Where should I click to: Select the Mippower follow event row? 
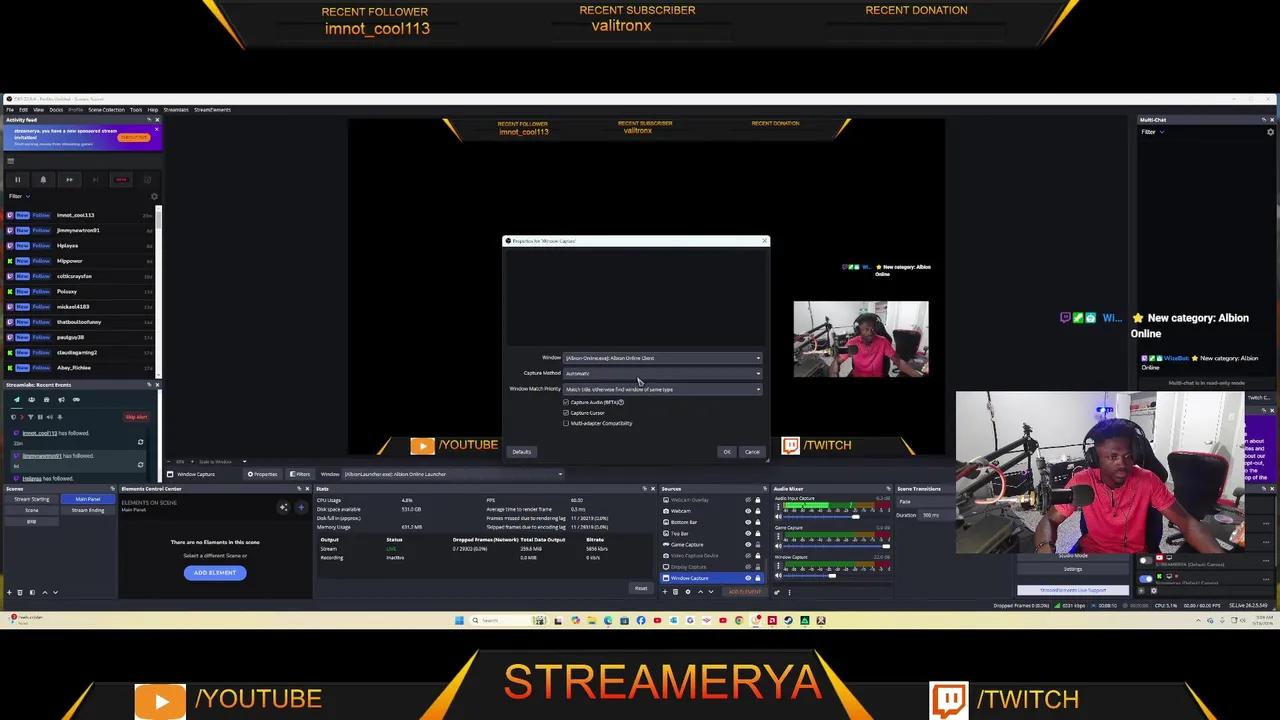[x=80, y=261]
